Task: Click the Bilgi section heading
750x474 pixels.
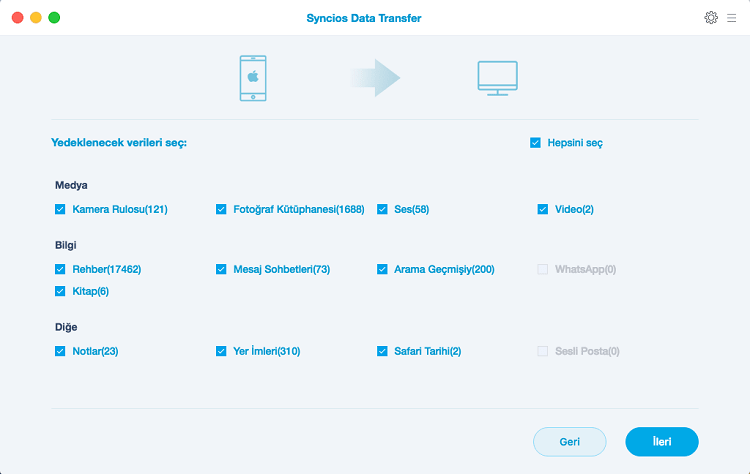Action: pos(66,245)
